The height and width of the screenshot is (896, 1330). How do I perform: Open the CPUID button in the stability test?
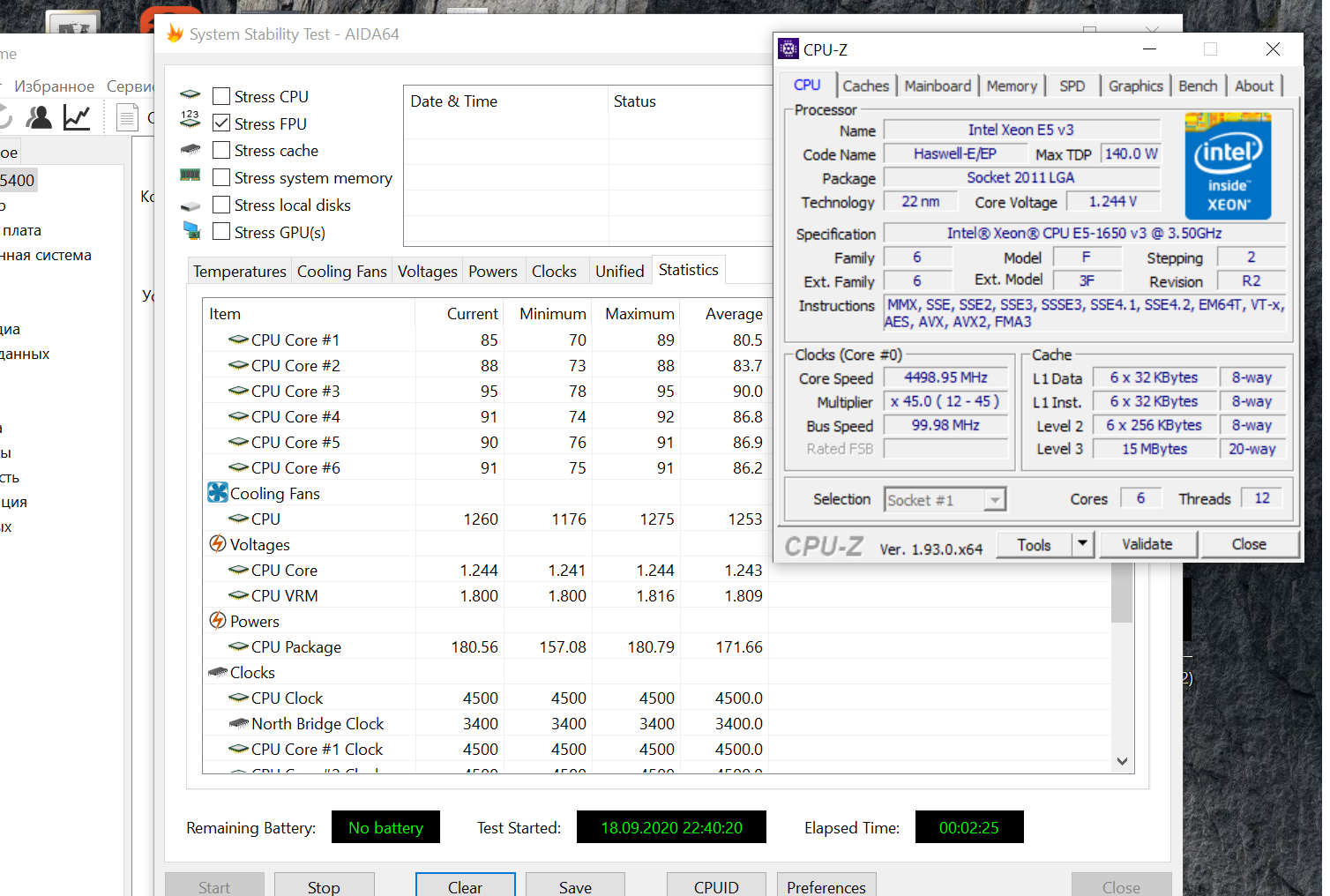click(716, 886)
